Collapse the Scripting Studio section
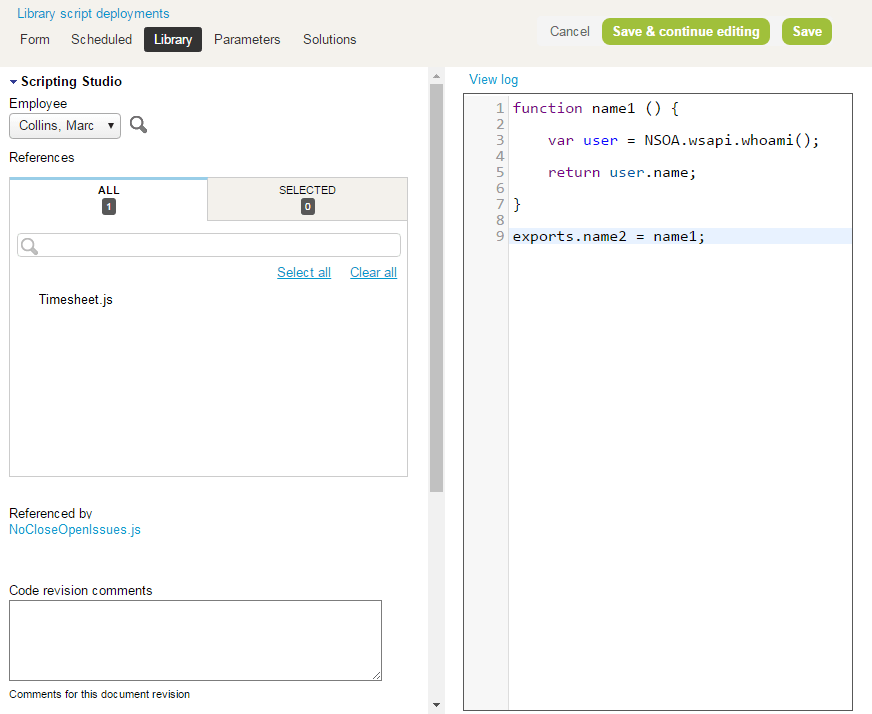The image size is (872, 714). 13,82
